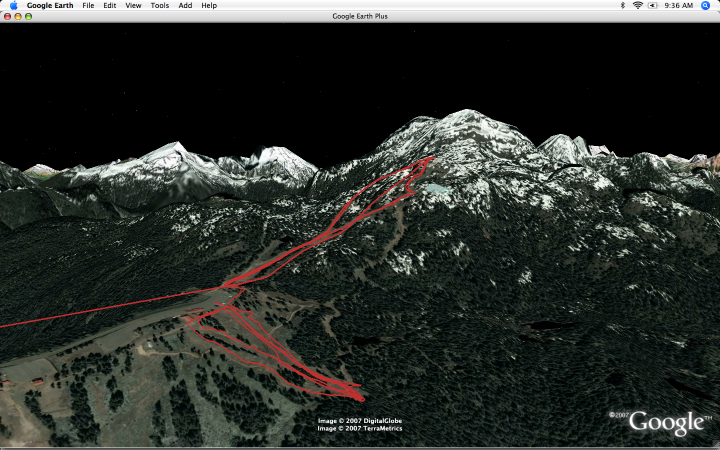The height and width of the screenshot is (450, 720).
Task: Open the Help menu
Action: (209, 6)
